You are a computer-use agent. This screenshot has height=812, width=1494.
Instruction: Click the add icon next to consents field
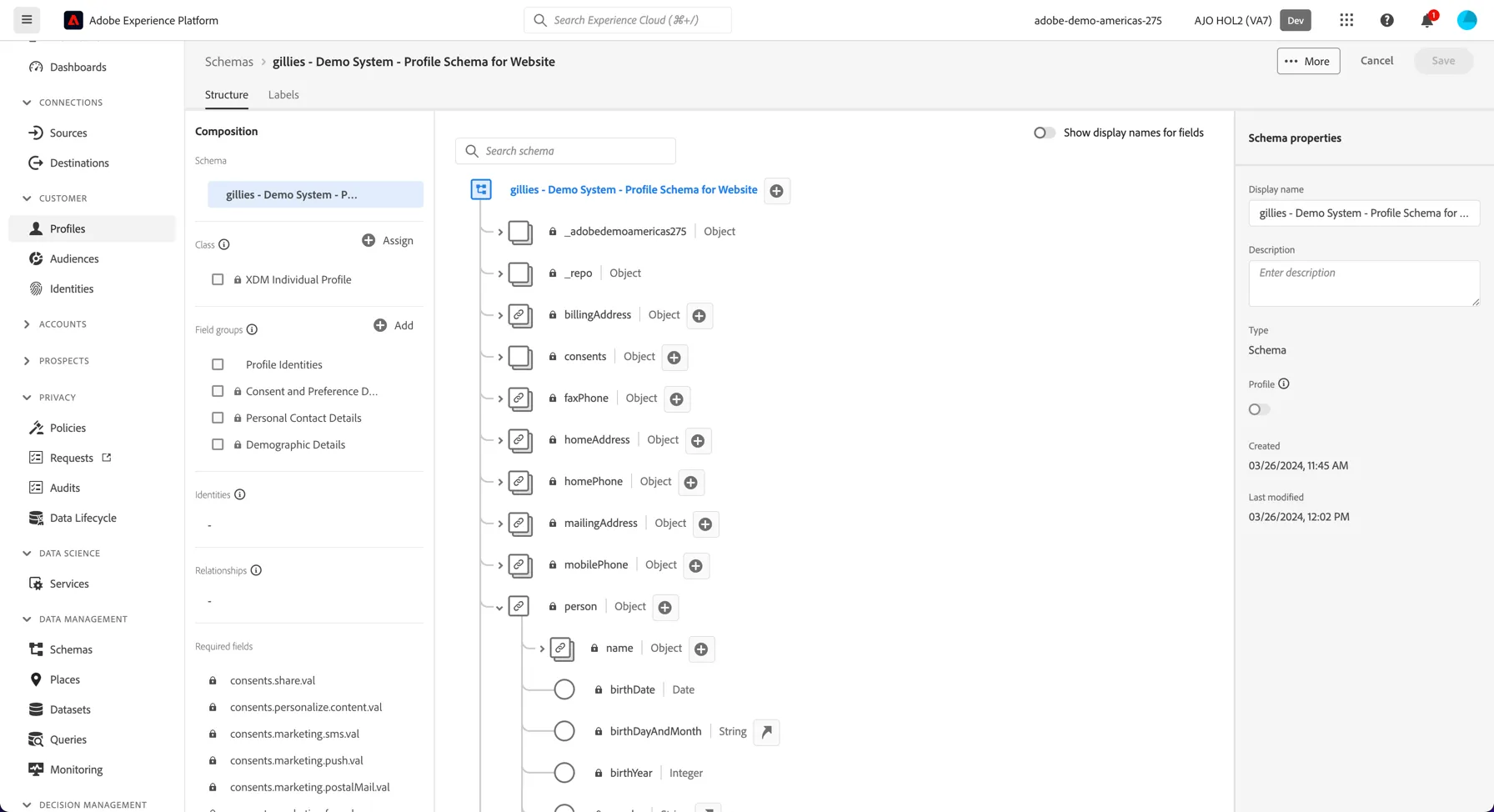point(674,358)
